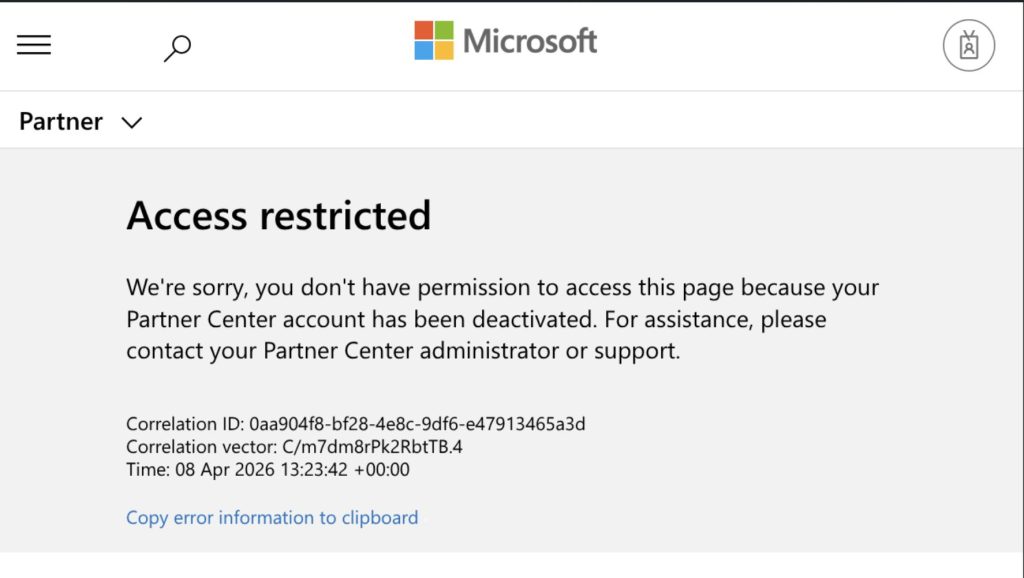This screenshot has height=578, width=1024.
Task: Click the deactivated account message paragraph
Action: point(502,319)
